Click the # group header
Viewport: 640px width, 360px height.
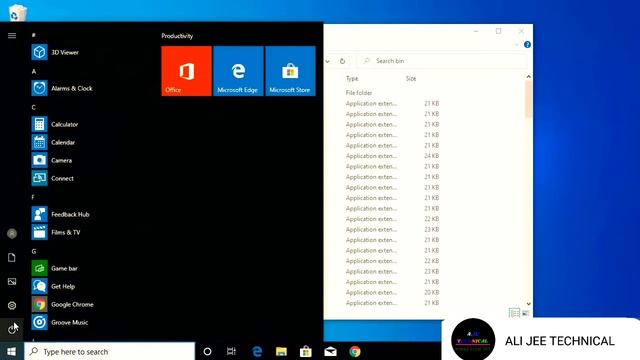click(x=33, y=35)
